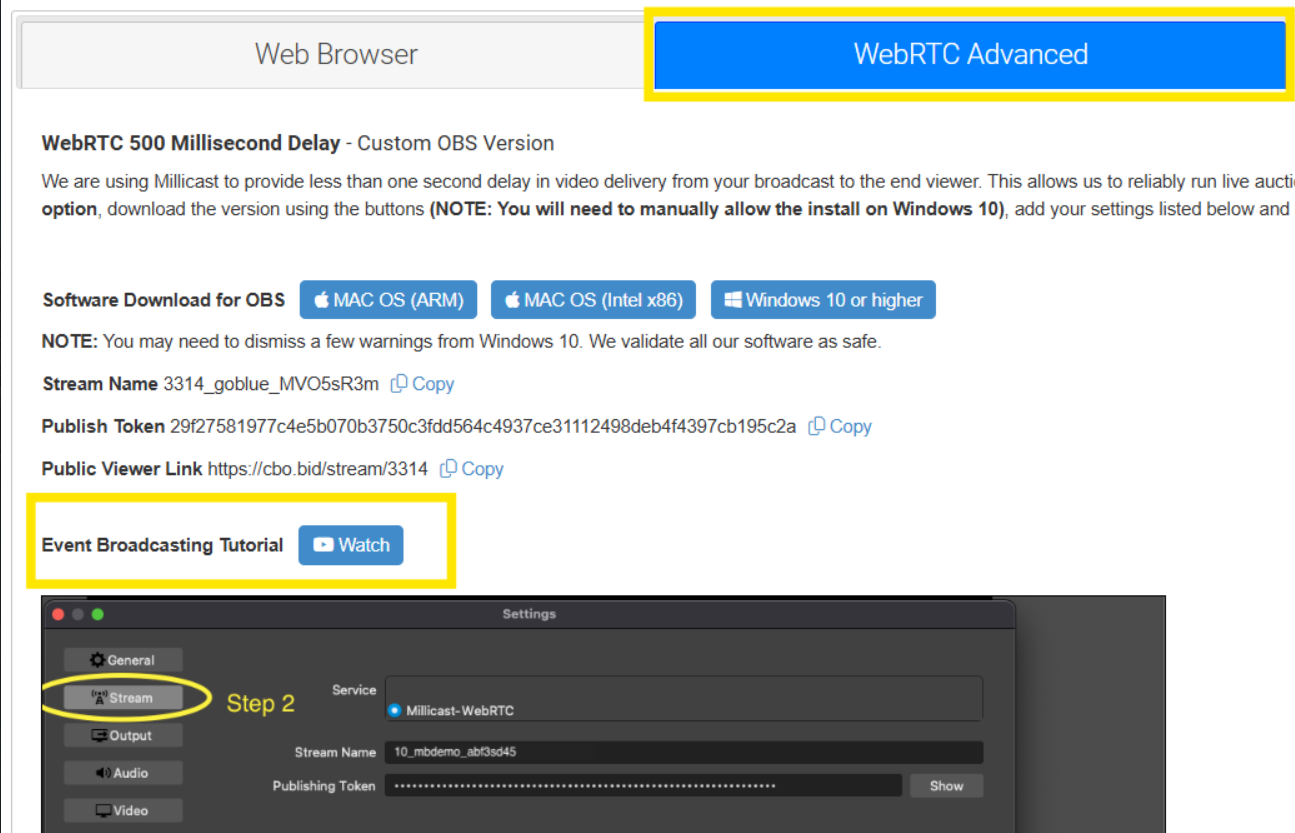The height and width of the screenshot is (833, 1295).
Task: Select the Millicast-WebRTC service radio button
Action: point(394,711)
